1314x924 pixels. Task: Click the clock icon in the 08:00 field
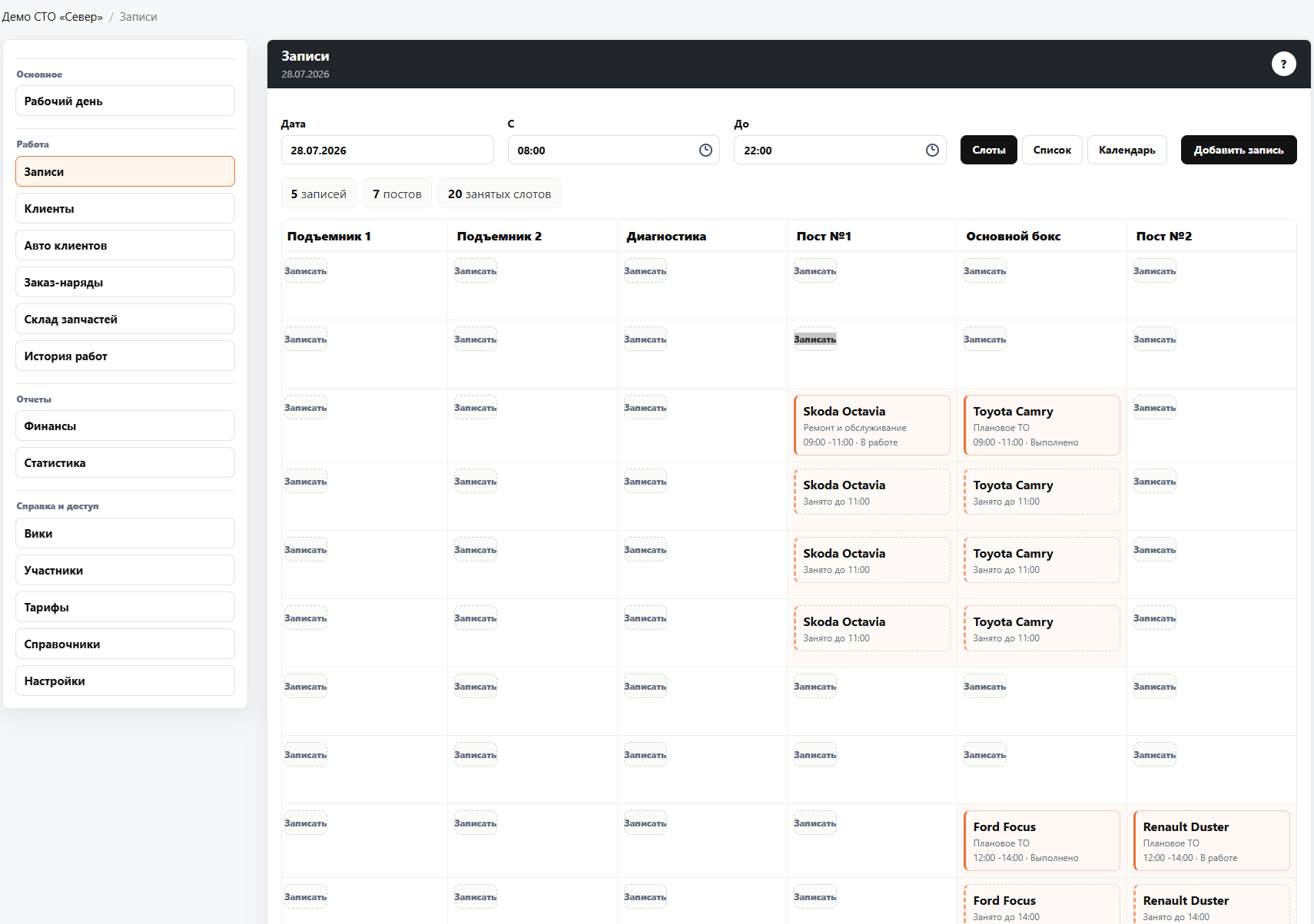coord(705,151)
